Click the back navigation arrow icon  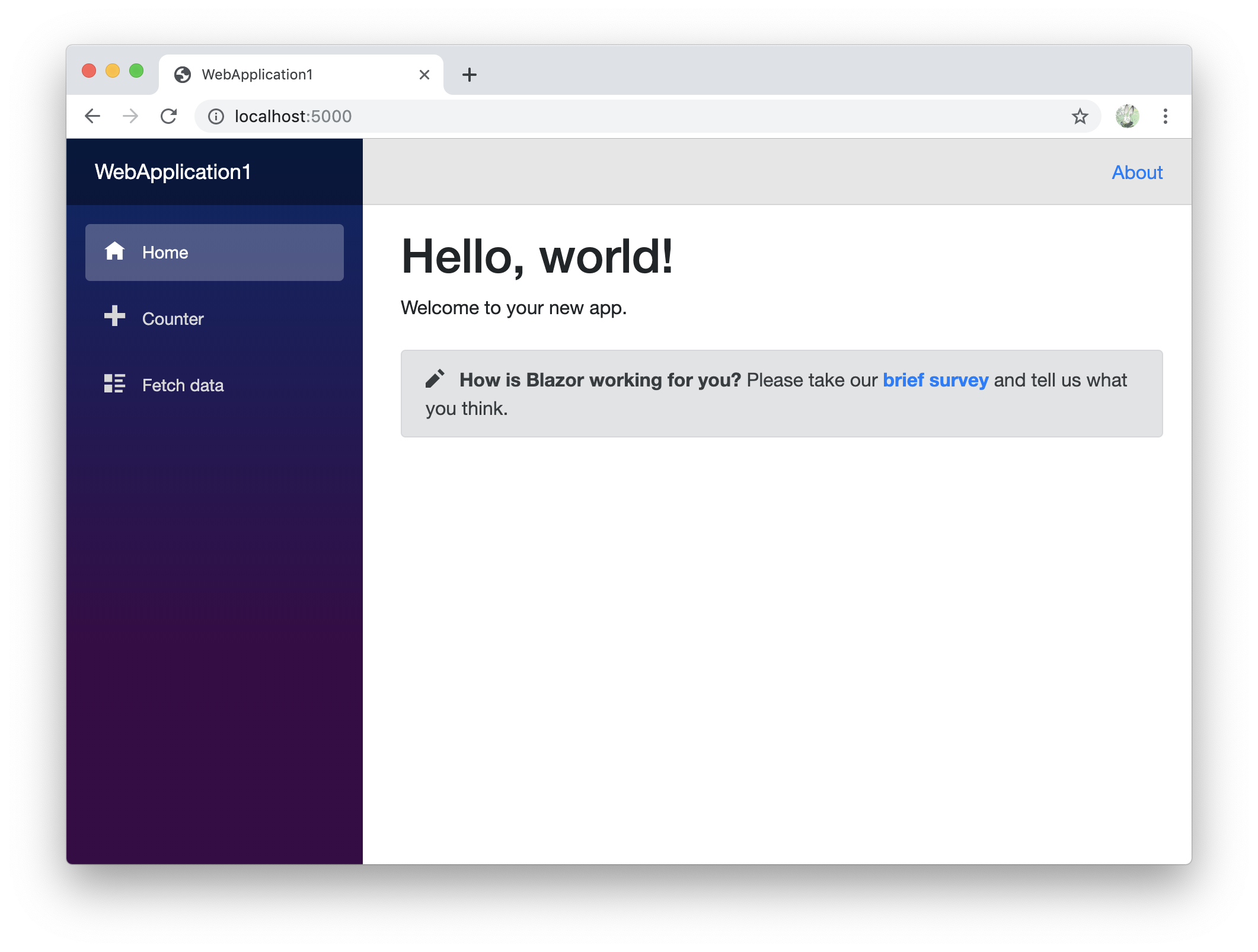(93, 116)
